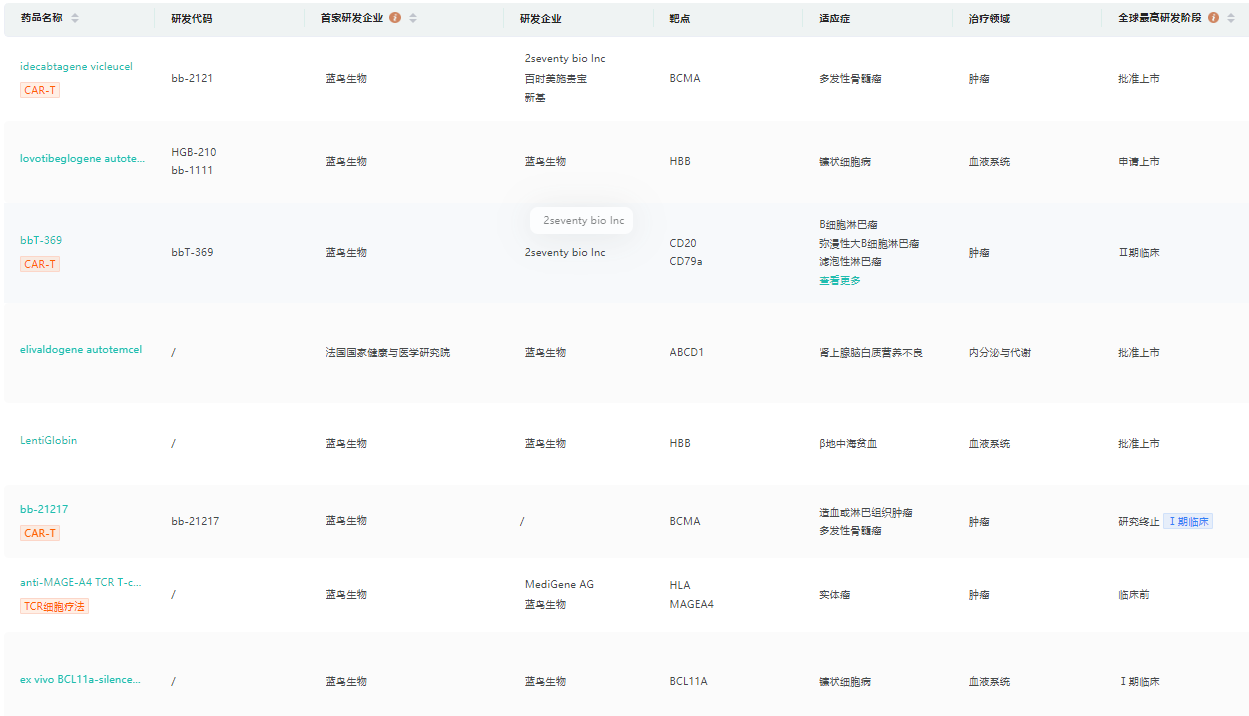The image size is (1249, 716).
Task: Click CAR-T tag under idecabtagene vicleucel
Action: point(40,90)
